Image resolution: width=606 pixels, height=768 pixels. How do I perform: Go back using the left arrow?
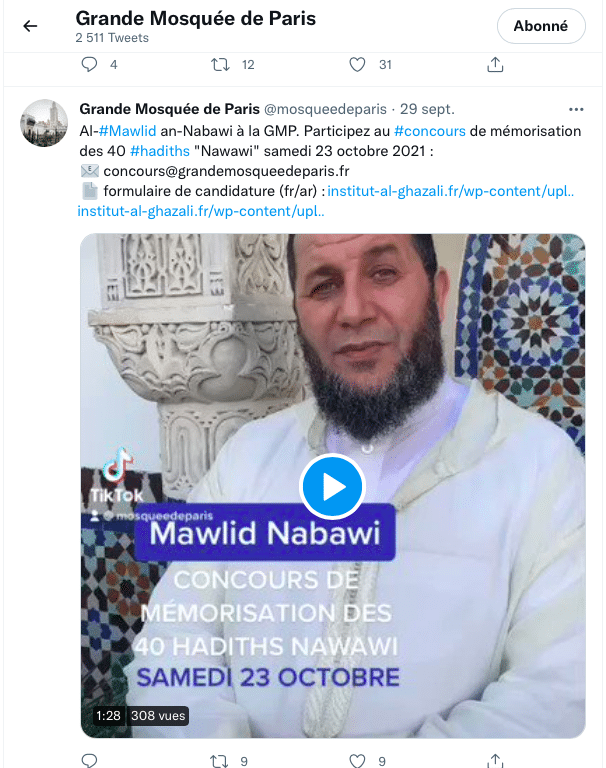pyautogui.click(x=30, y=26)
